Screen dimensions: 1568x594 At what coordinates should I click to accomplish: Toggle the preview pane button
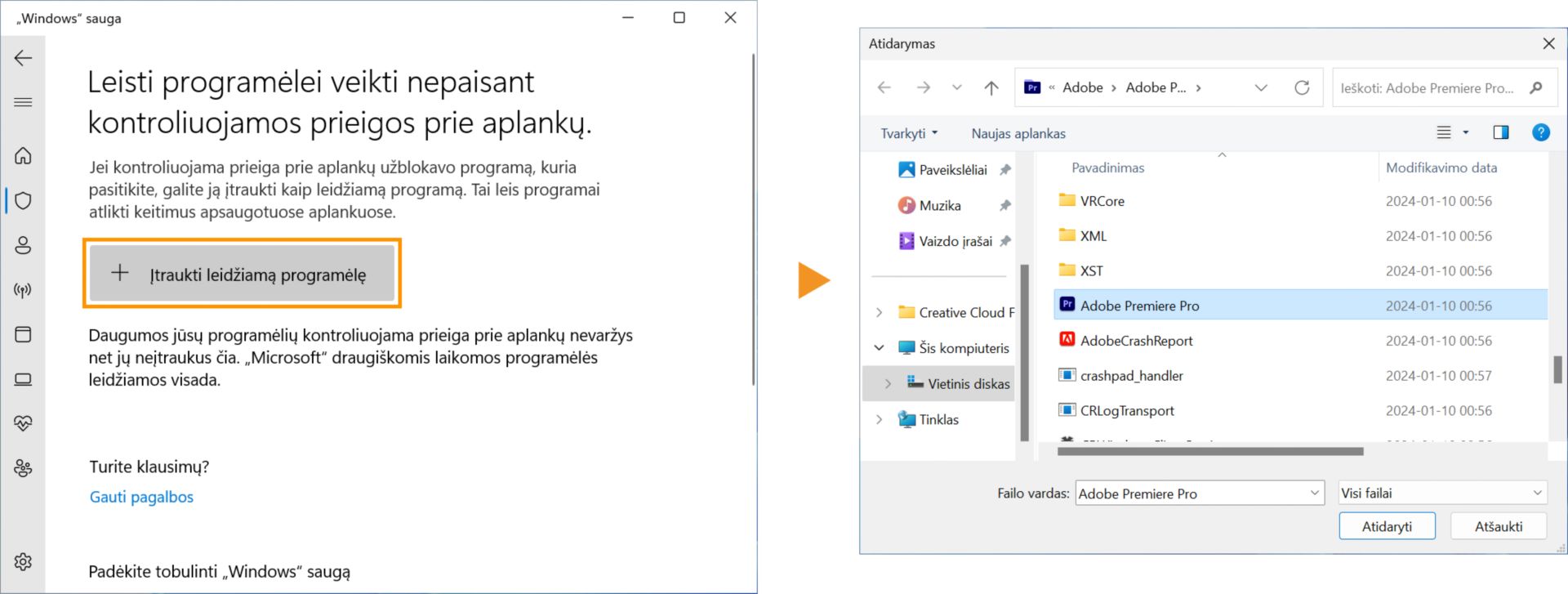pos(1501,132)
